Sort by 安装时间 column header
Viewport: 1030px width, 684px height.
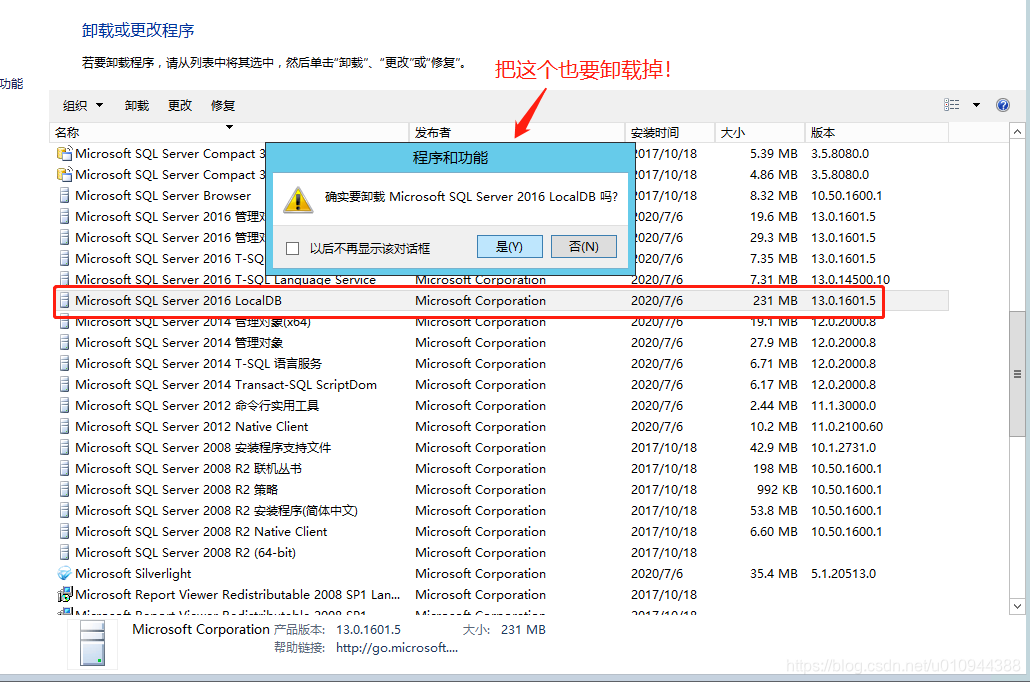coord(669,132)
